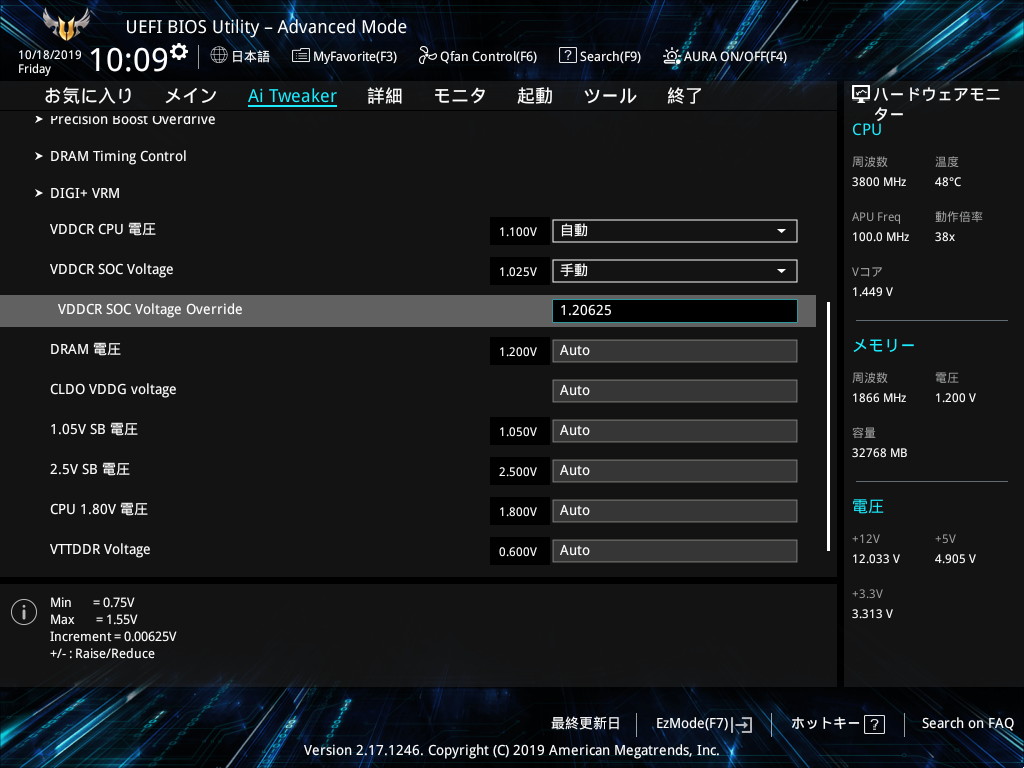Toggle AURA ON/OFF light icon
Viewport: 1024px width, 768px height.
tap(671, 56)
